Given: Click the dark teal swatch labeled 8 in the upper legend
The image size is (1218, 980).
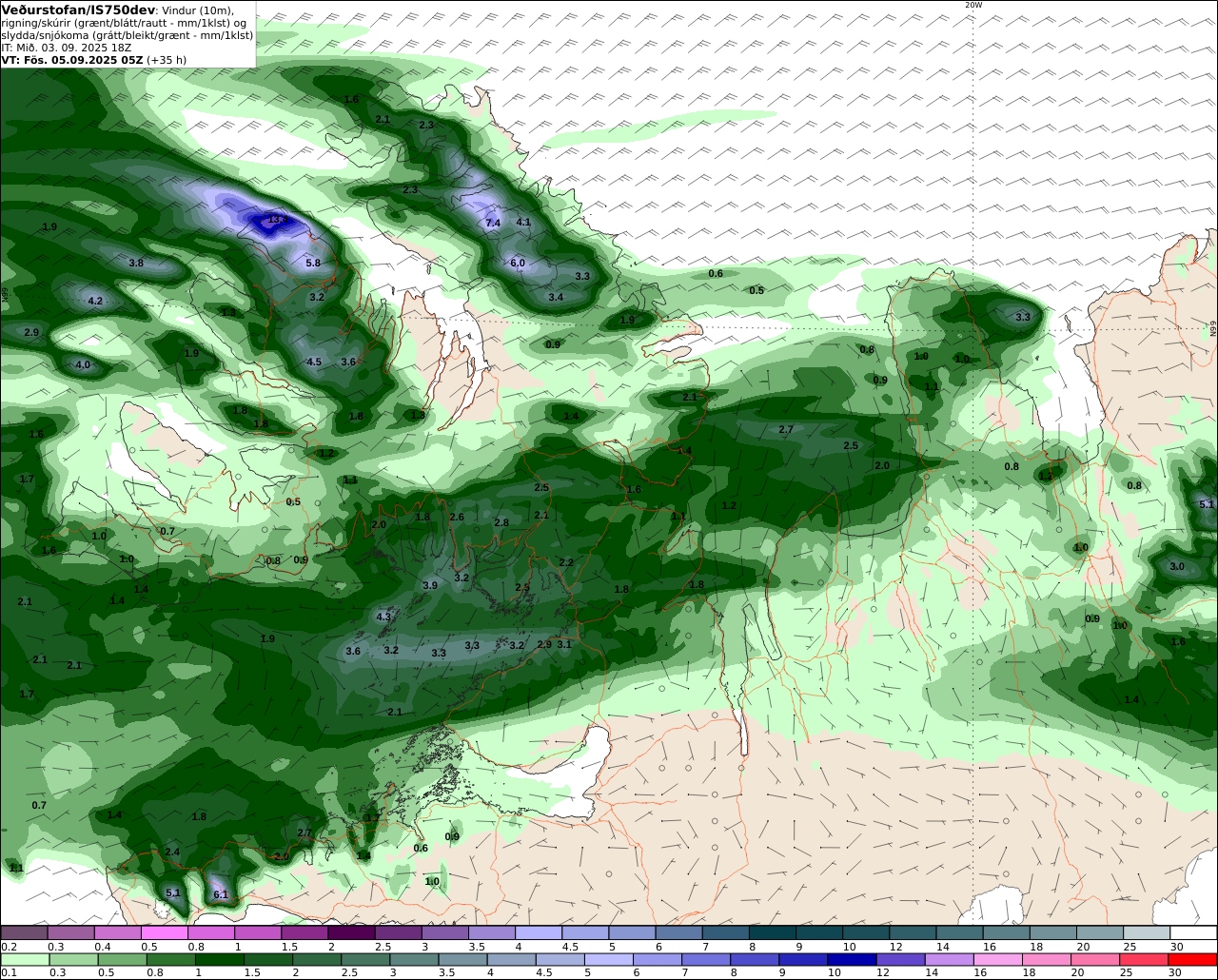Looking at the screenshot, I should point(773,932).
